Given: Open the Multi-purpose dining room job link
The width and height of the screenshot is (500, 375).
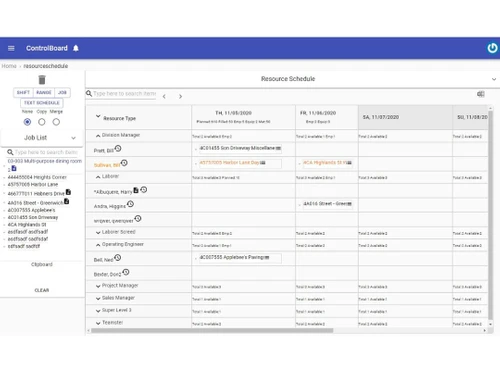Looking at the screenshot, I should click(45, 161).
